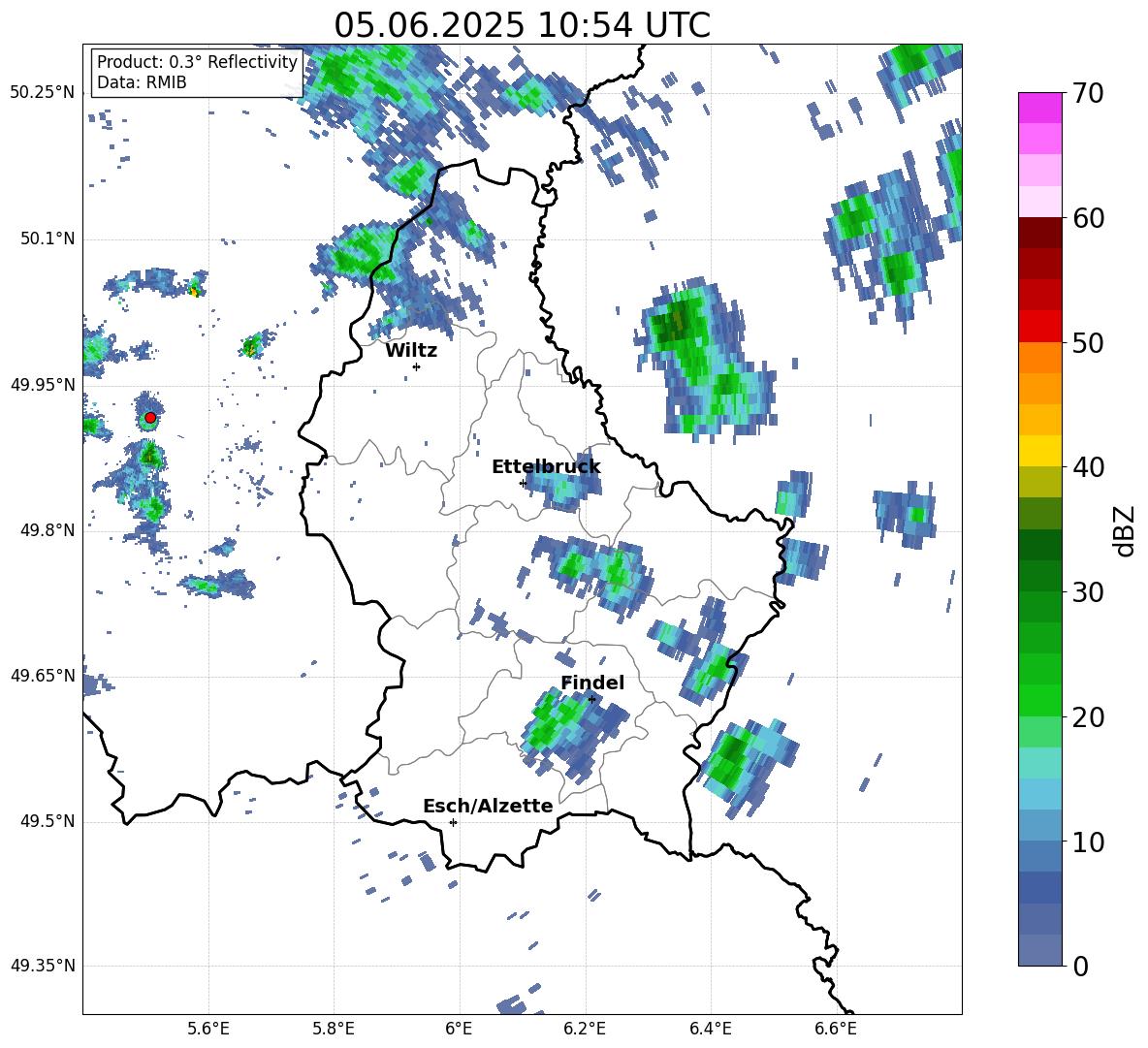Click the Ettelbruck city label
The width and height of the screenshot is (1148, 1048).
546,467
